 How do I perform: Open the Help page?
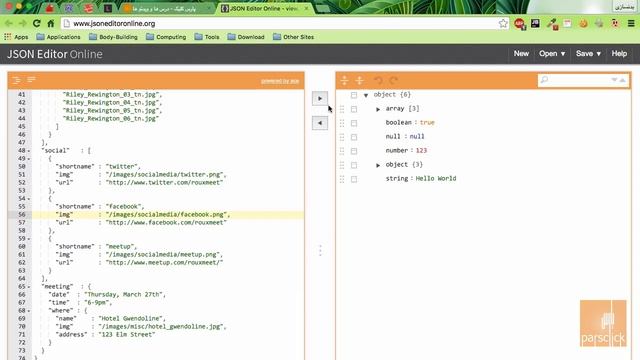[619, 53]
